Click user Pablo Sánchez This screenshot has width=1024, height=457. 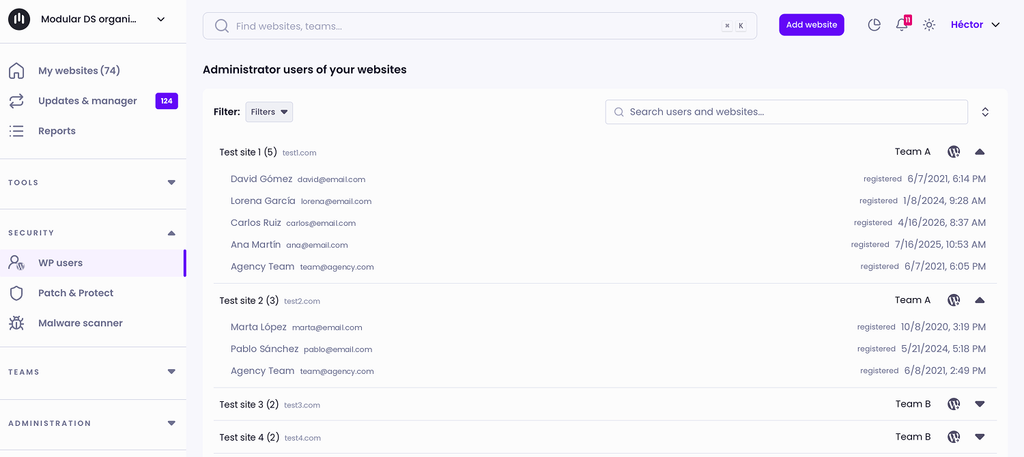[x=264, y=349]
